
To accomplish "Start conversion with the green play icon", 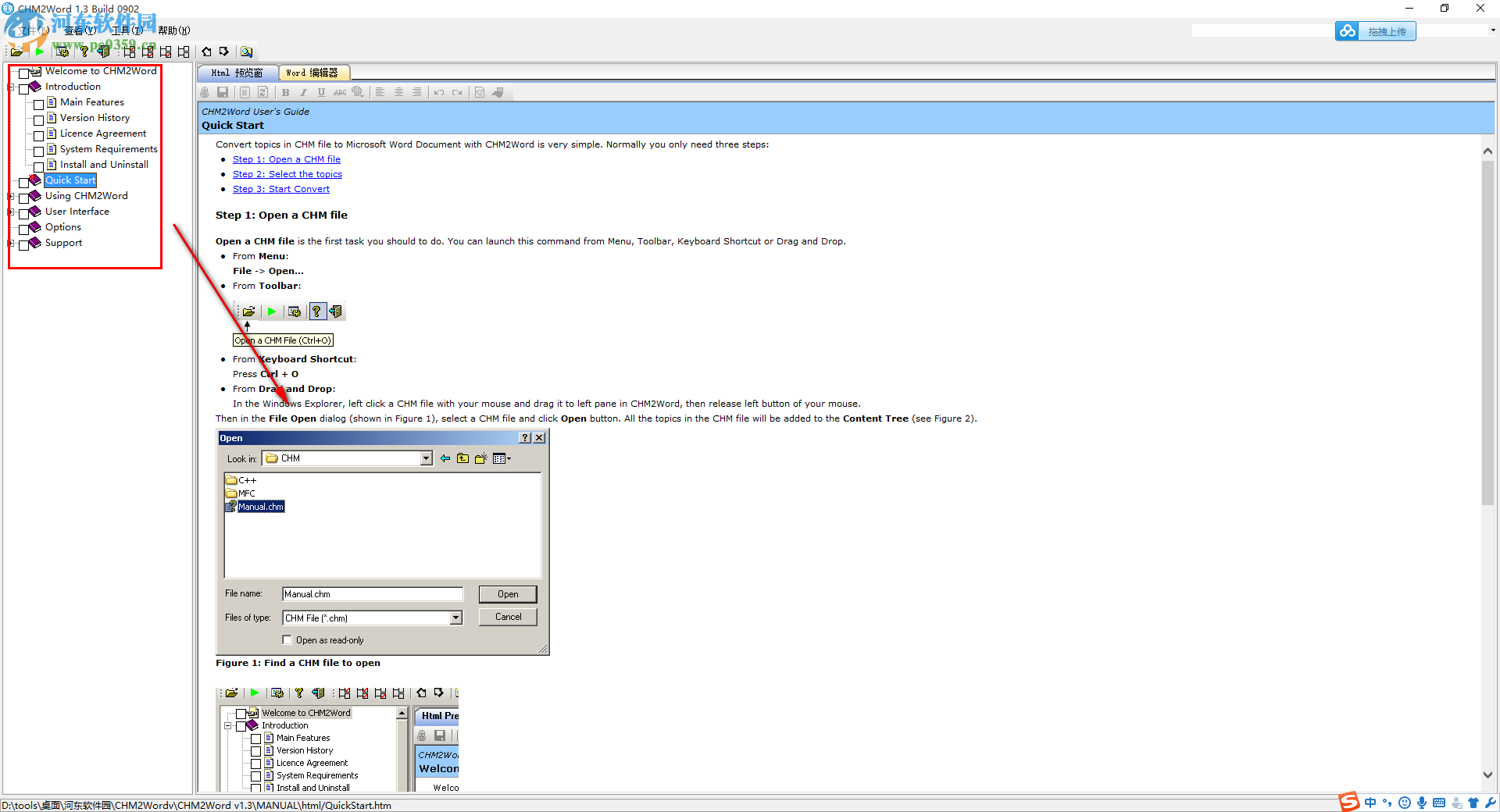I will click(x=40, y=52).
